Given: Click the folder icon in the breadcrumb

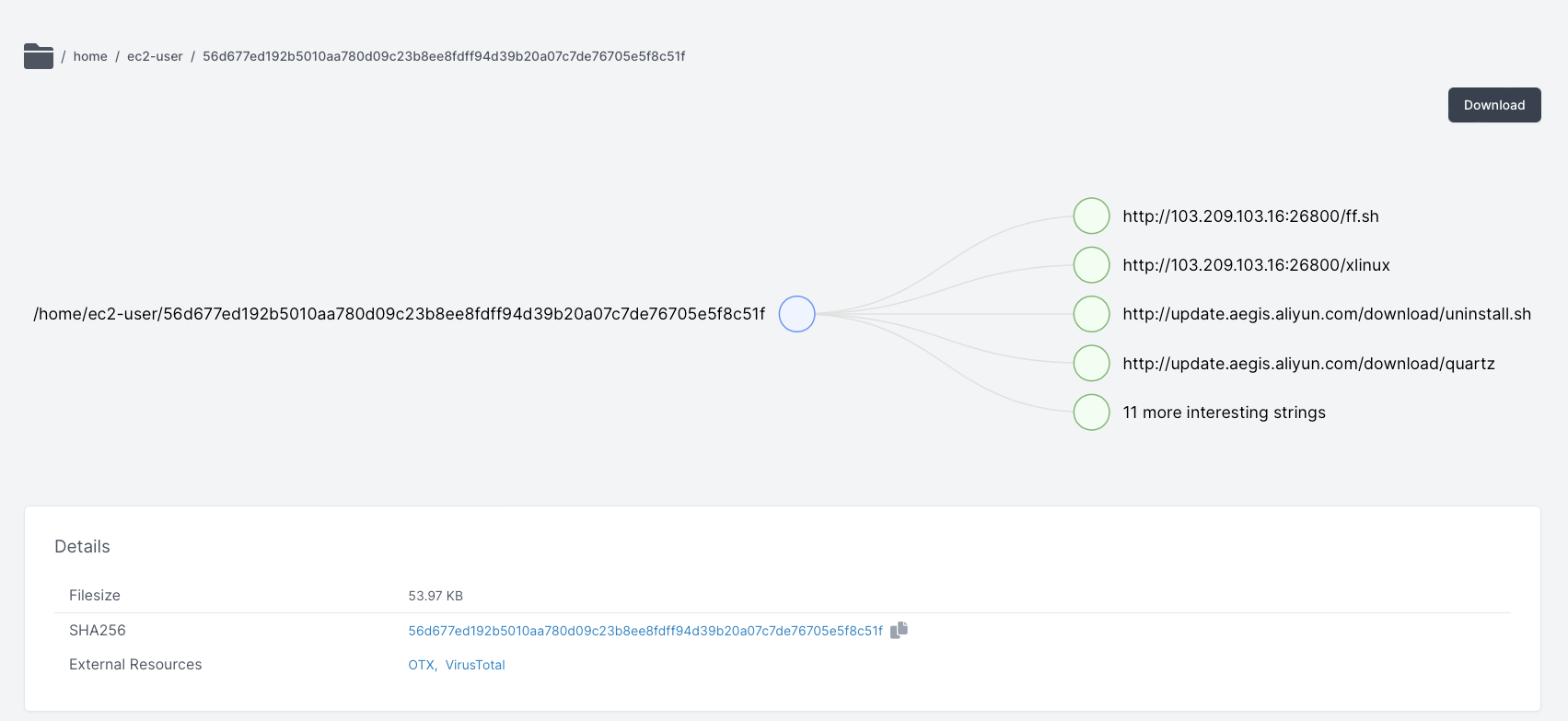Looking at the screenshot, I should coord(39,56).
